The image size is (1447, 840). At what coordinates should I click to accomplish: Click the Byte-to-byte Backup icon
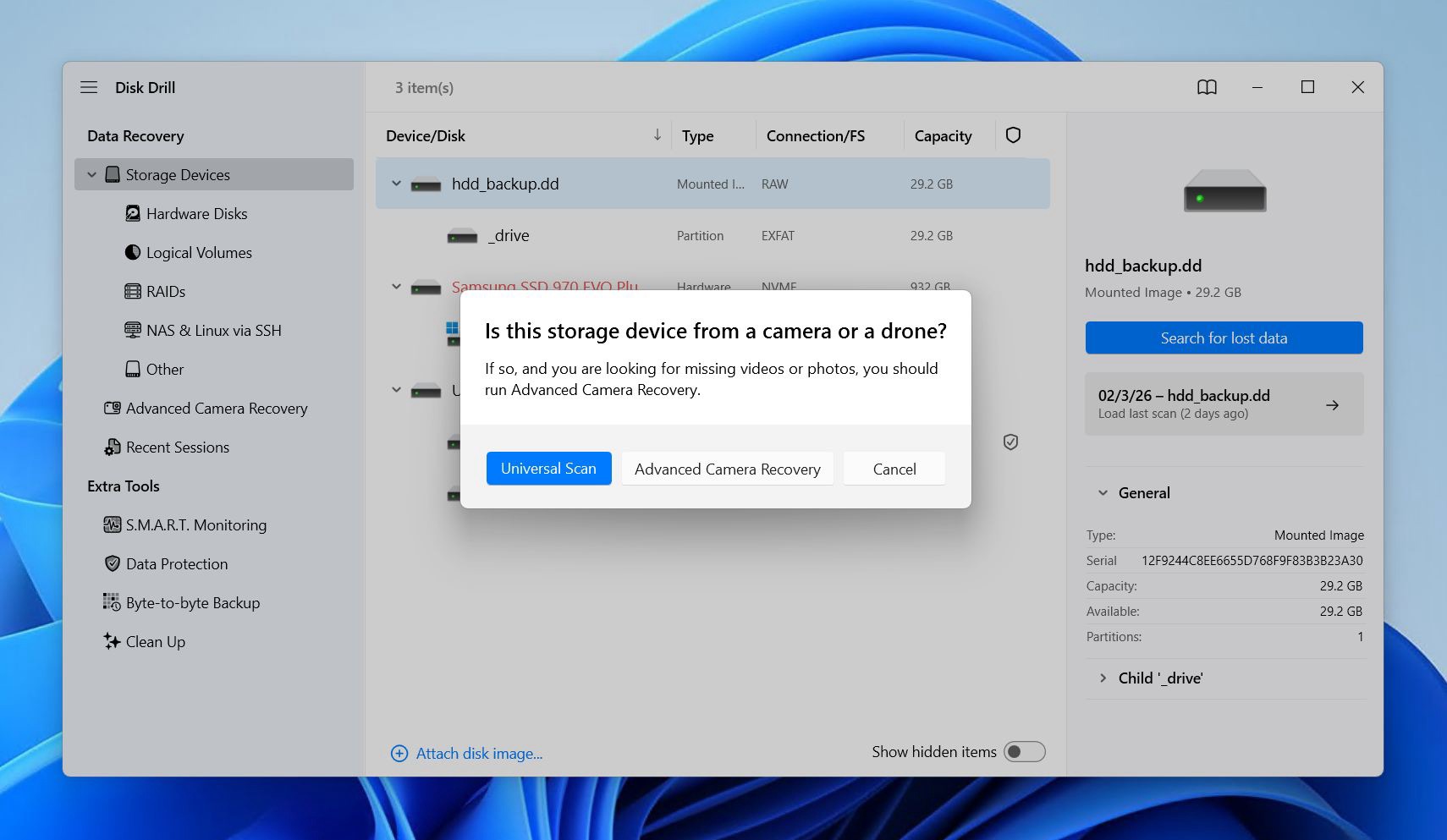pos(112,603)
